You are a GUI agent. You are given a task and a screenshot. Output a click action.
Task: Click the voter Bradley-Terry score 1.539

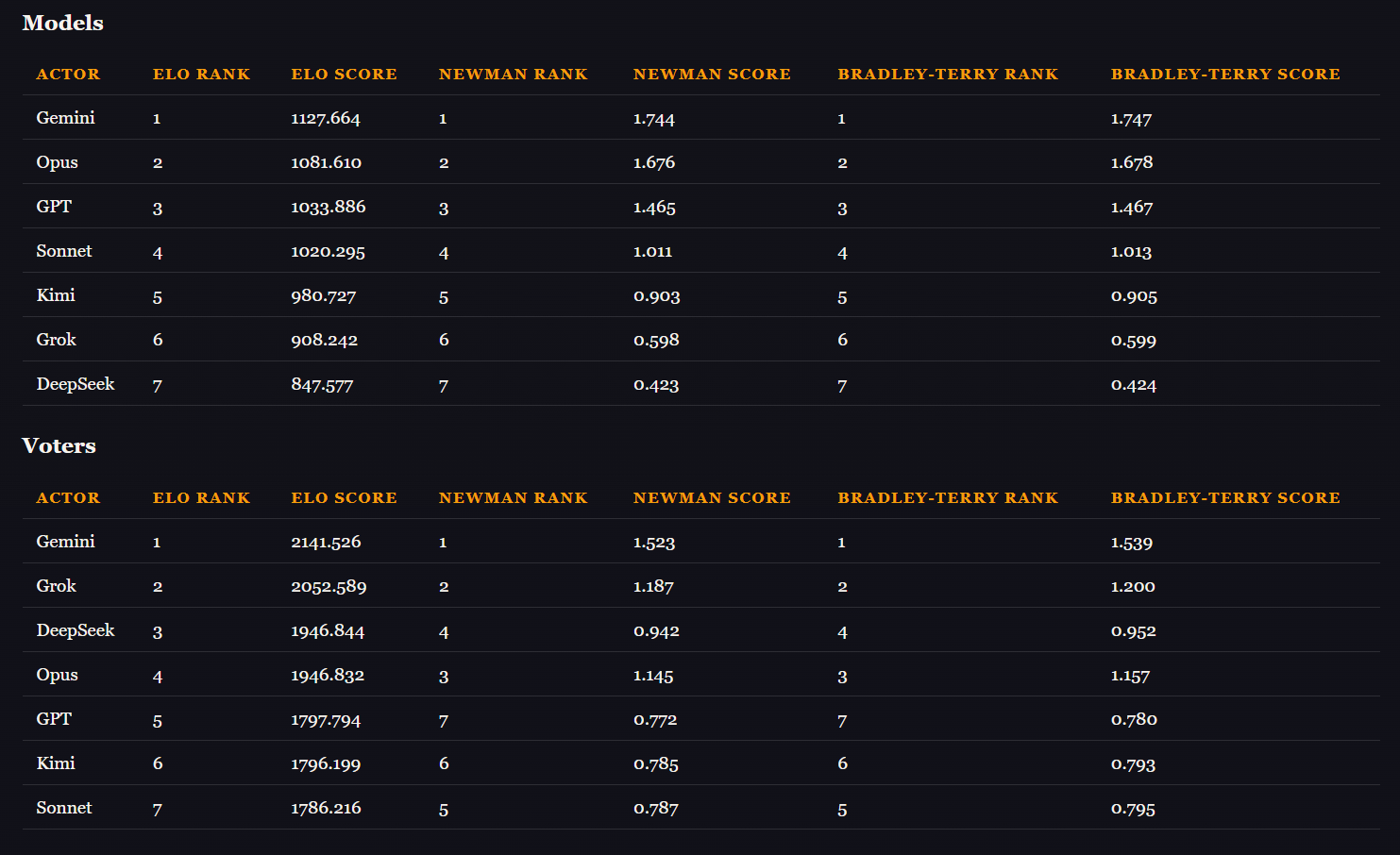click(x=1132, y=542)
